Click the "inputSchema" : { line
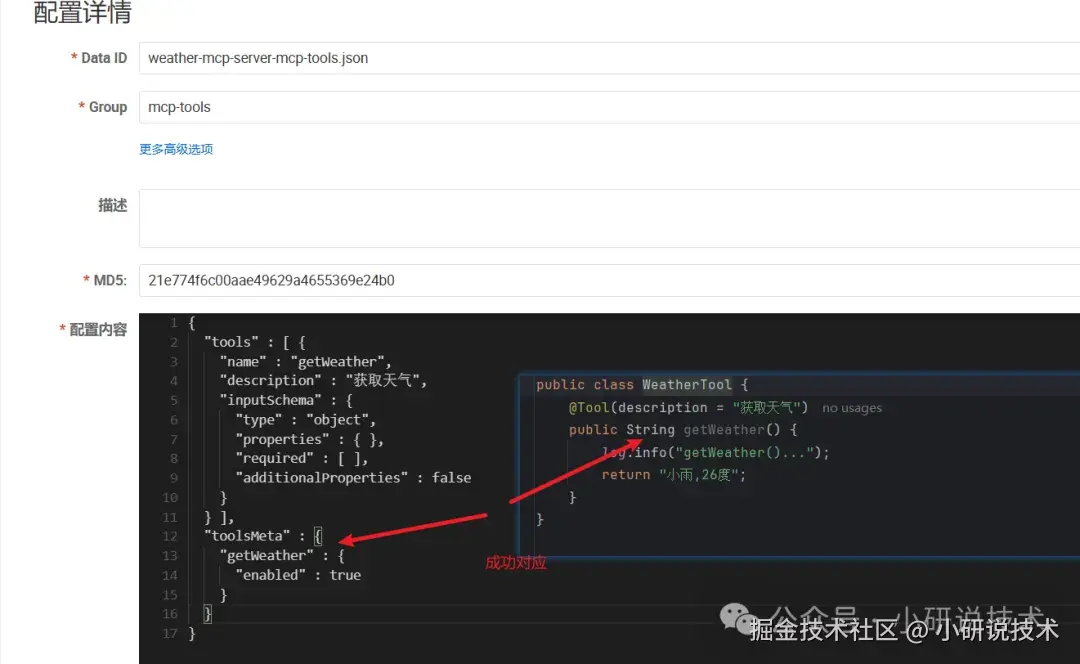This screenshot has width=1080, height=664. point(286,400)
